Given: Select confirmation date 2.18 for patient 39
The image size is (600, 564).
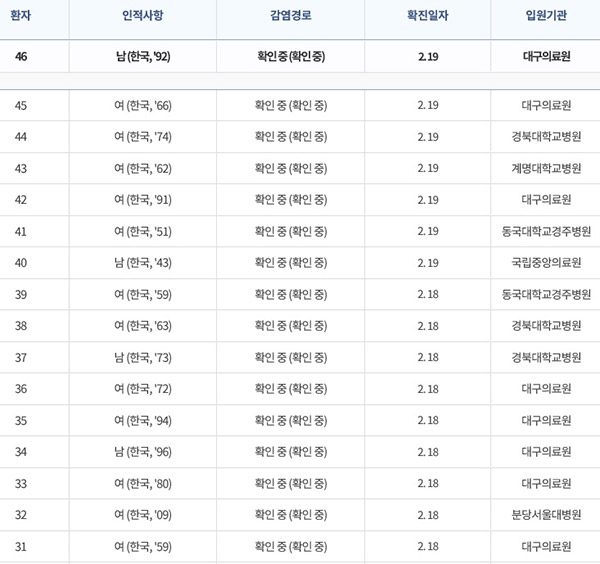Looking at the screenshot, I should point(428,295).
